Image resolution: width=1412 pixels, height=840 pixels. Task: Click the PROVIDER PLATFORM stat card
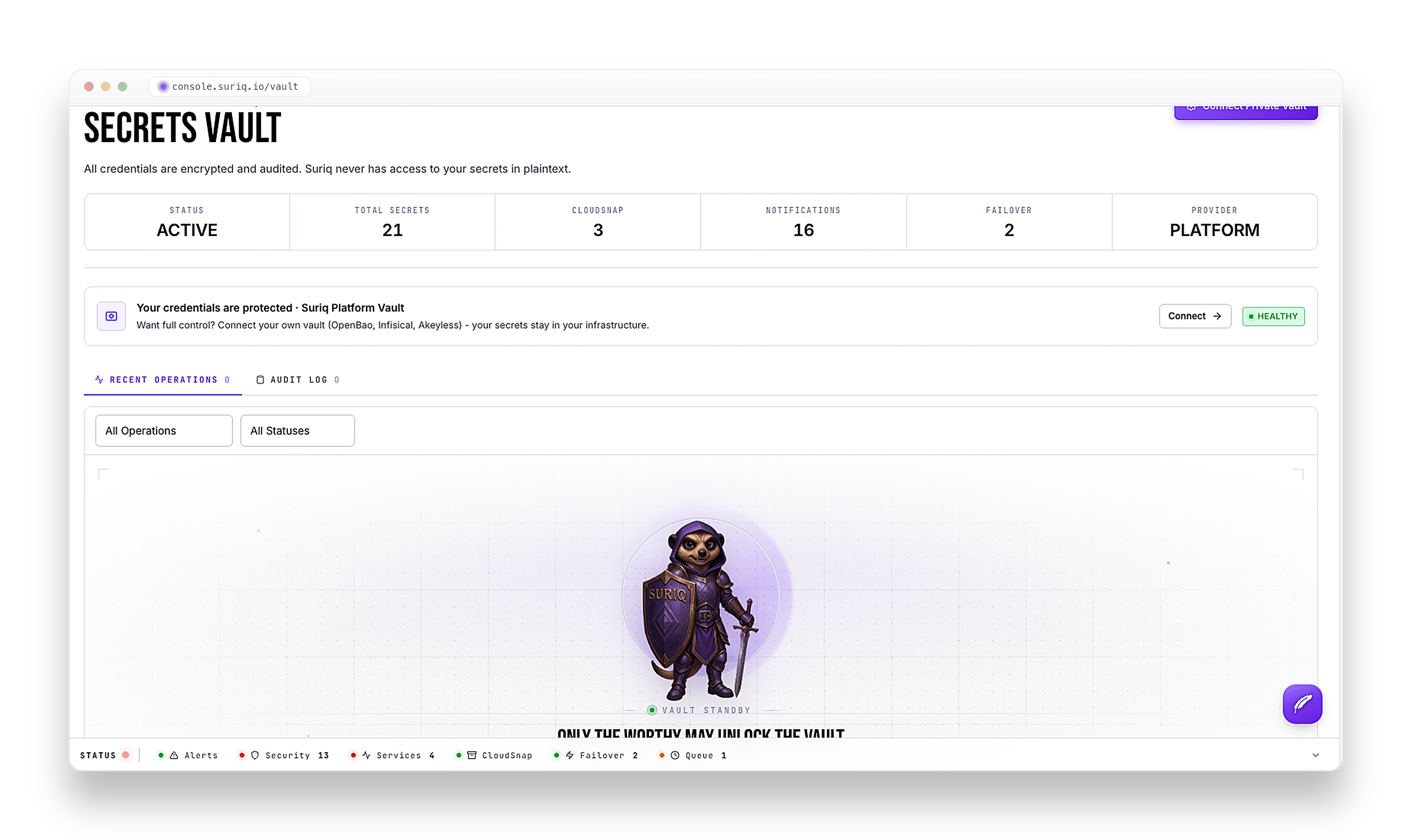tap(1214, 222)
